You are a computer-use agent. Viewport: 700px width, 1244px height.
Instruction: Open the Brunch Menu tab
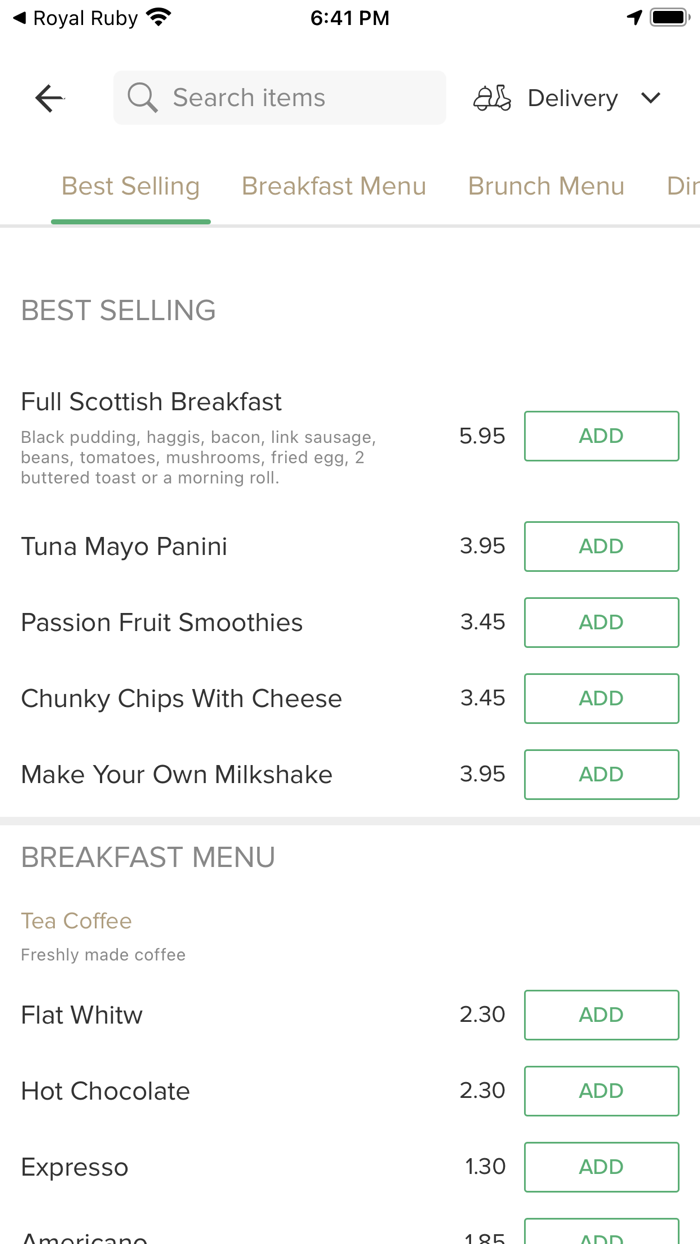pyautogui.click(x=546, y=186)
